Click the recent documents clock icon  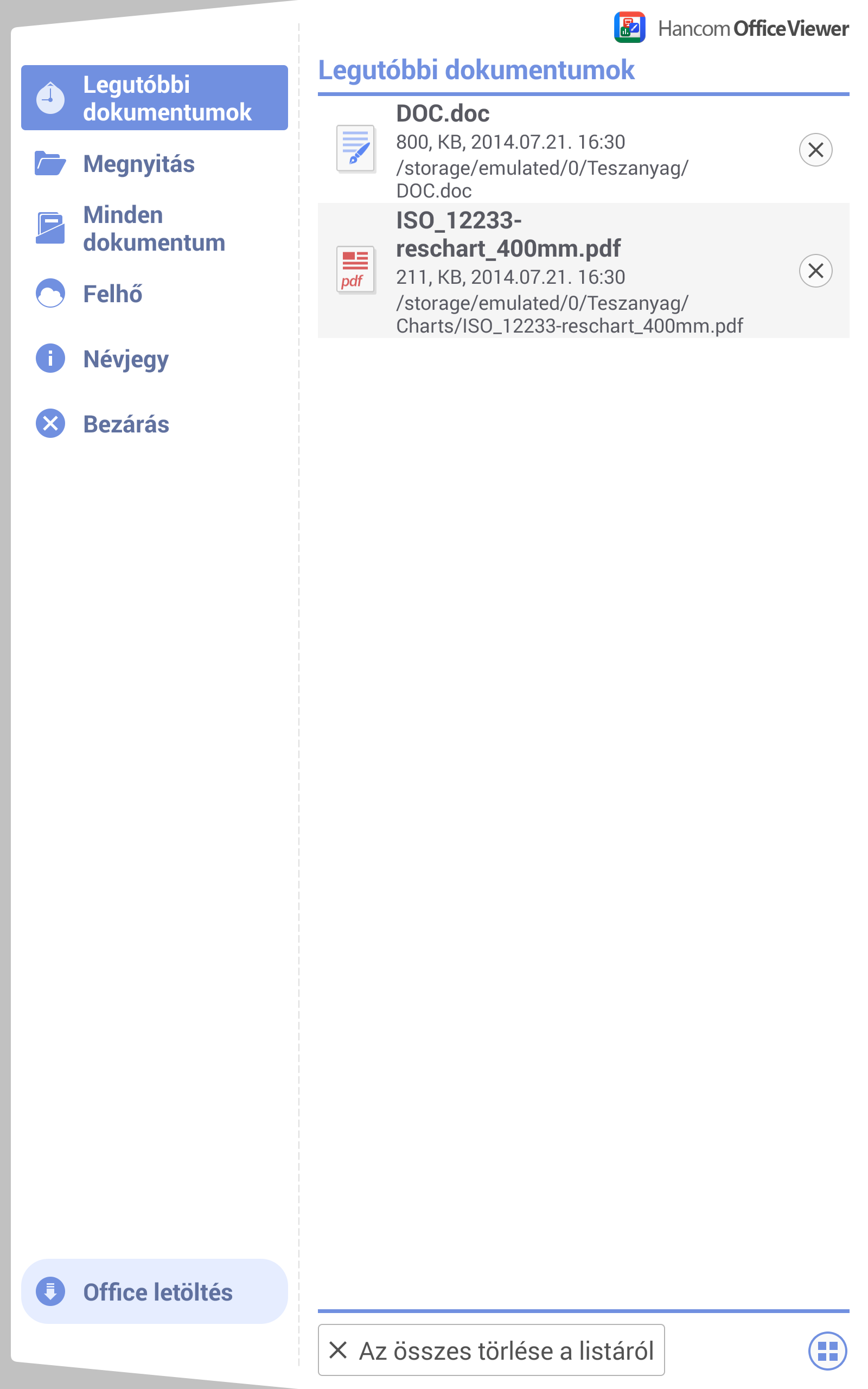[50, 98]
